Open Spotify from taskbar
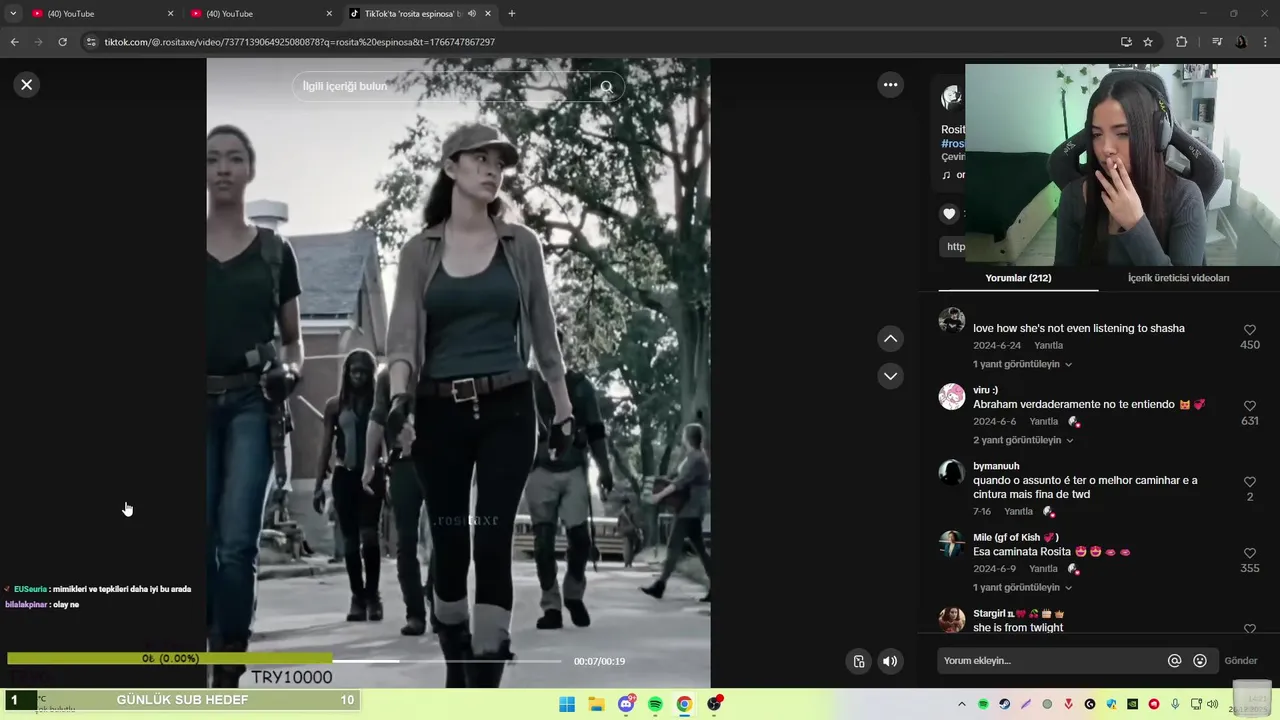 click(x=655, y=704)
